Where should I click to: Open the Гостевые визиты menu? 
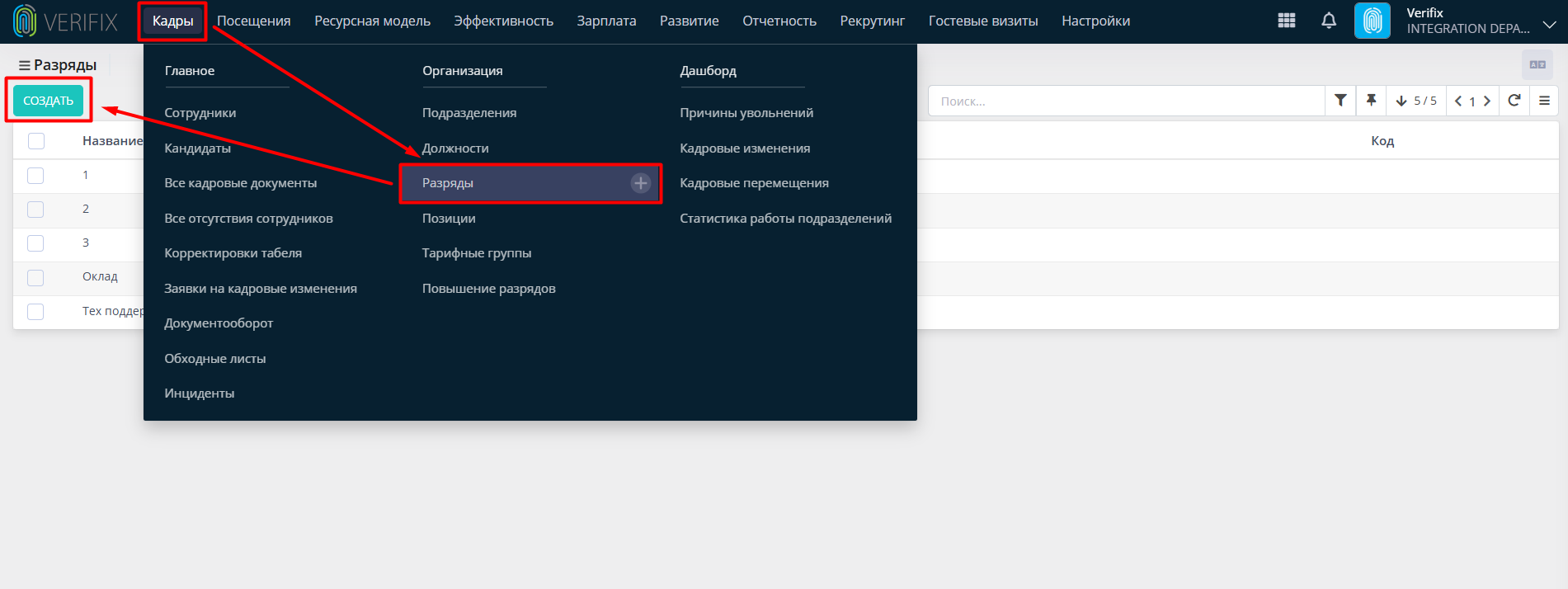(983, 21)
